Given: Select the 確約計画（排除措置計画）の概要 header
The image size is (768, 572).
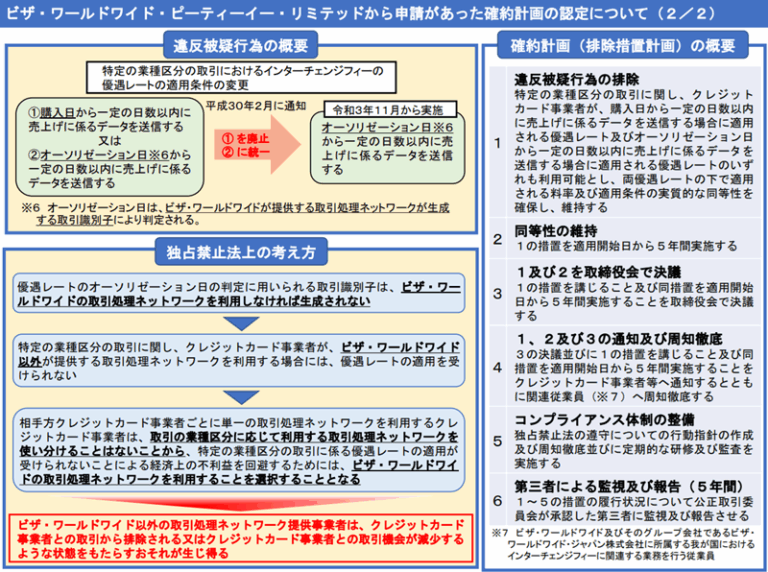Looking at the screenshot, I should (x=623, y=46).
